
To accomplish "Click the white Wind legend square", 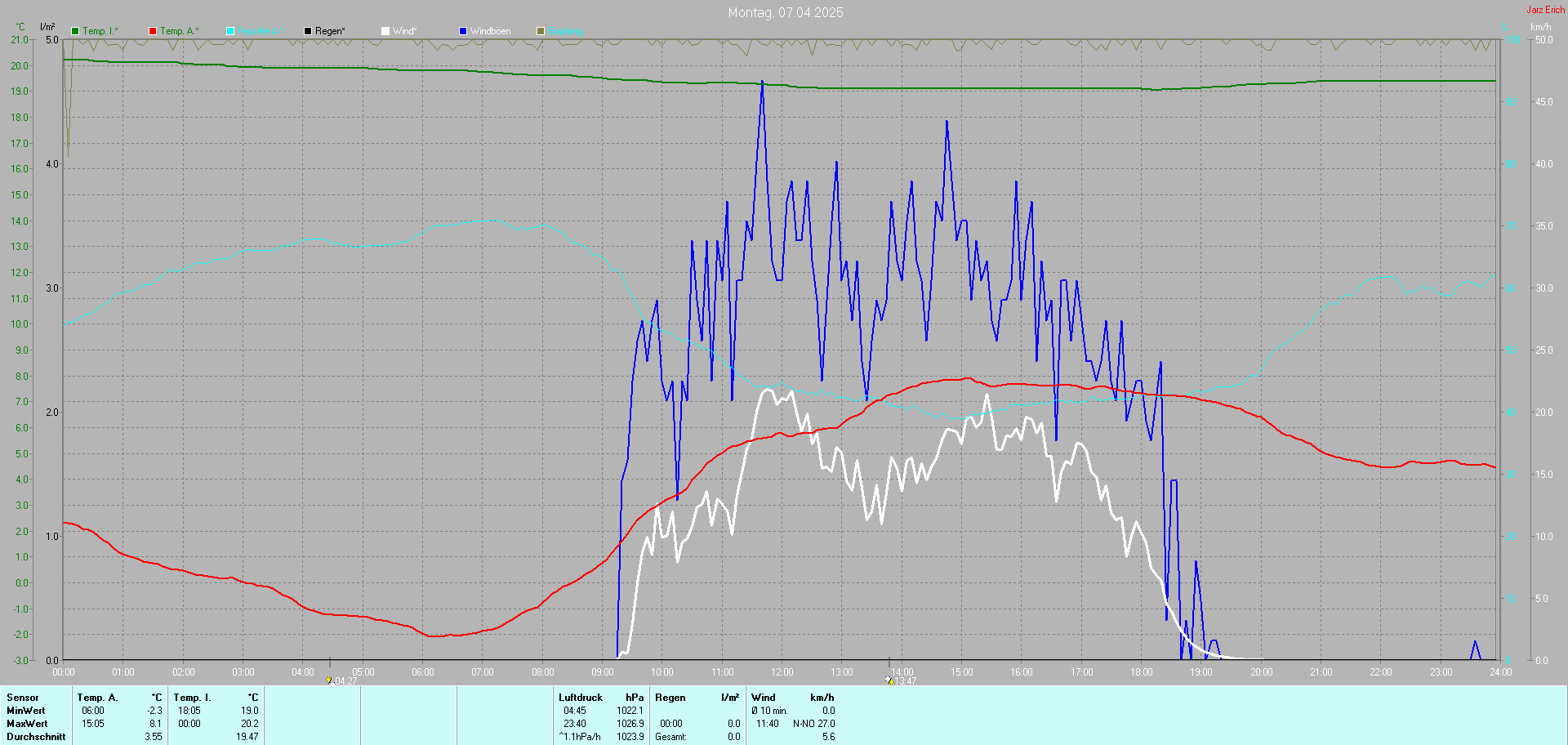I will (385, 31).
